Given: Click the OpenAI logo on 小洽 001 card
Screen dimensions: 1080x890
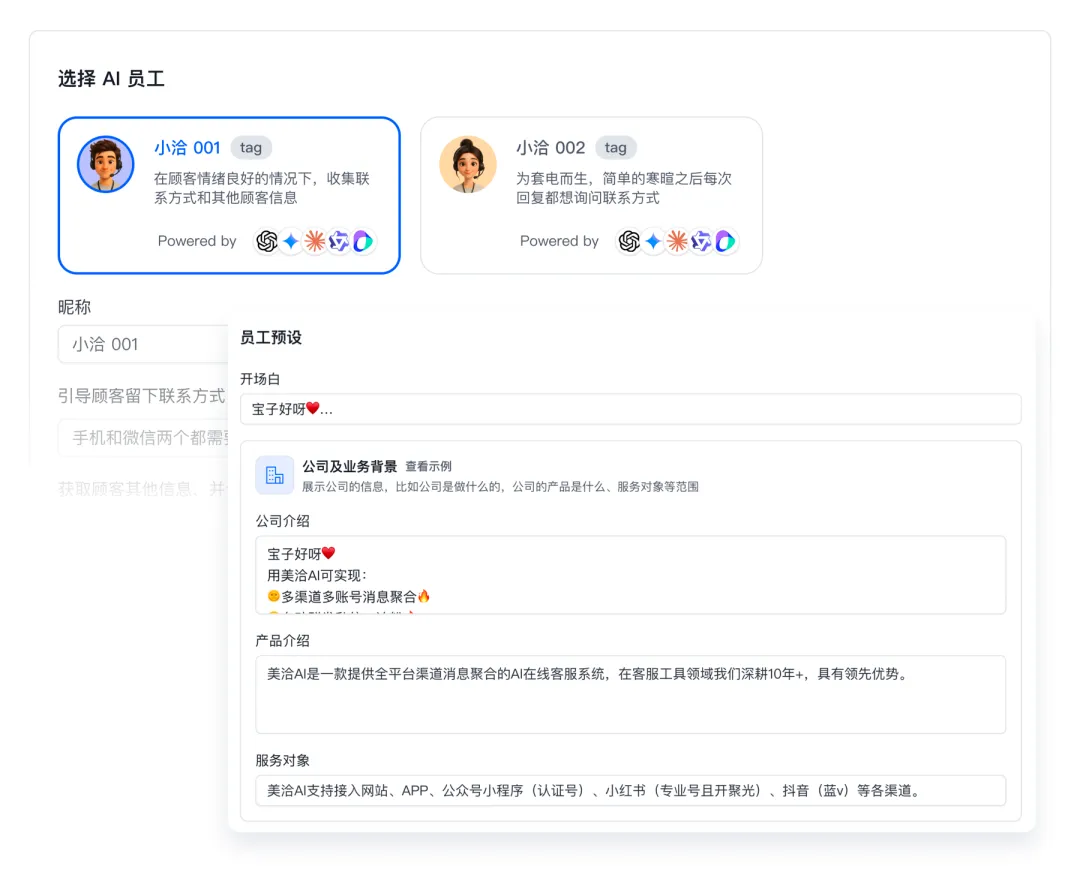Looking at the screenshot, I should coord(267,241).
